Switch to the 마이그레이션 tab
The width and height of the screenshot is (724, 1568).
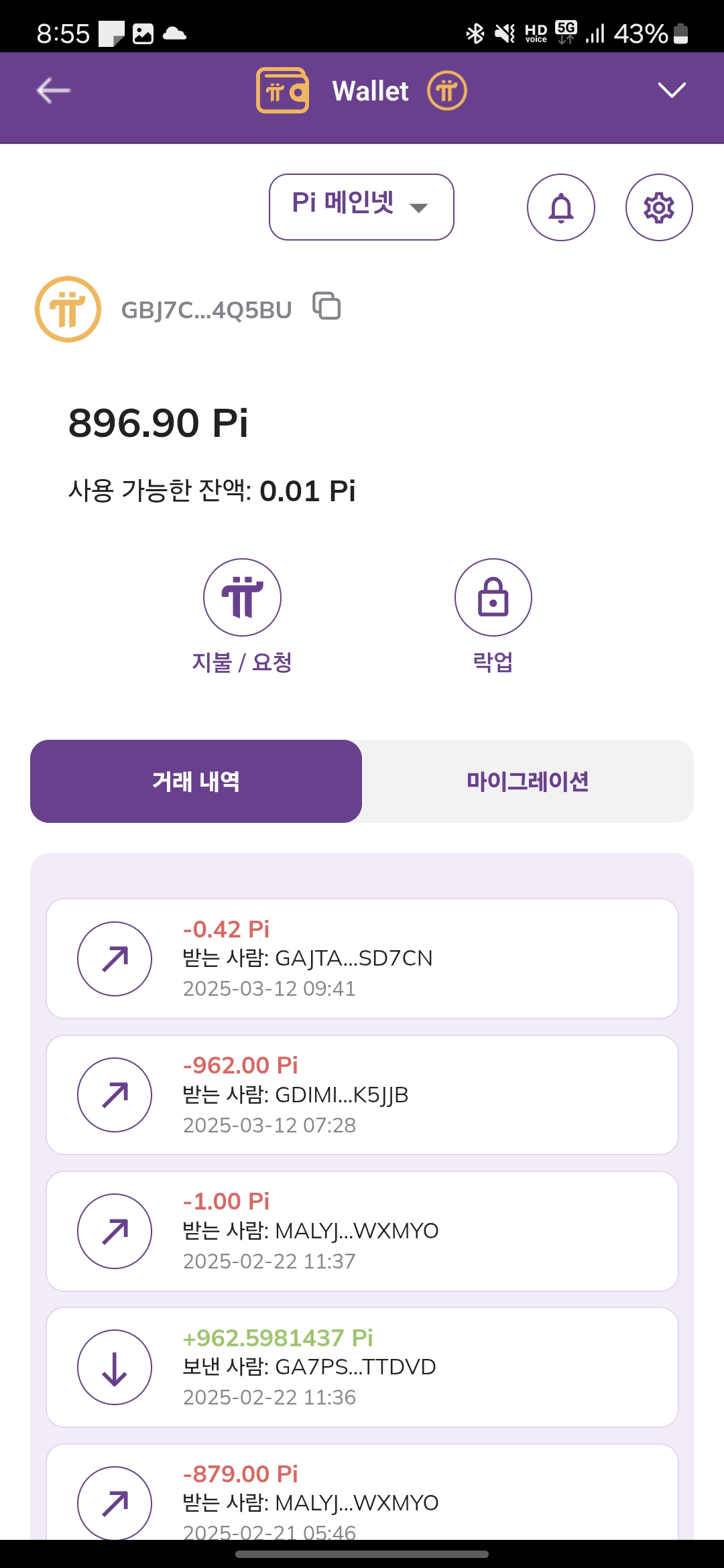pyautogui.click(x=528, y=781)
